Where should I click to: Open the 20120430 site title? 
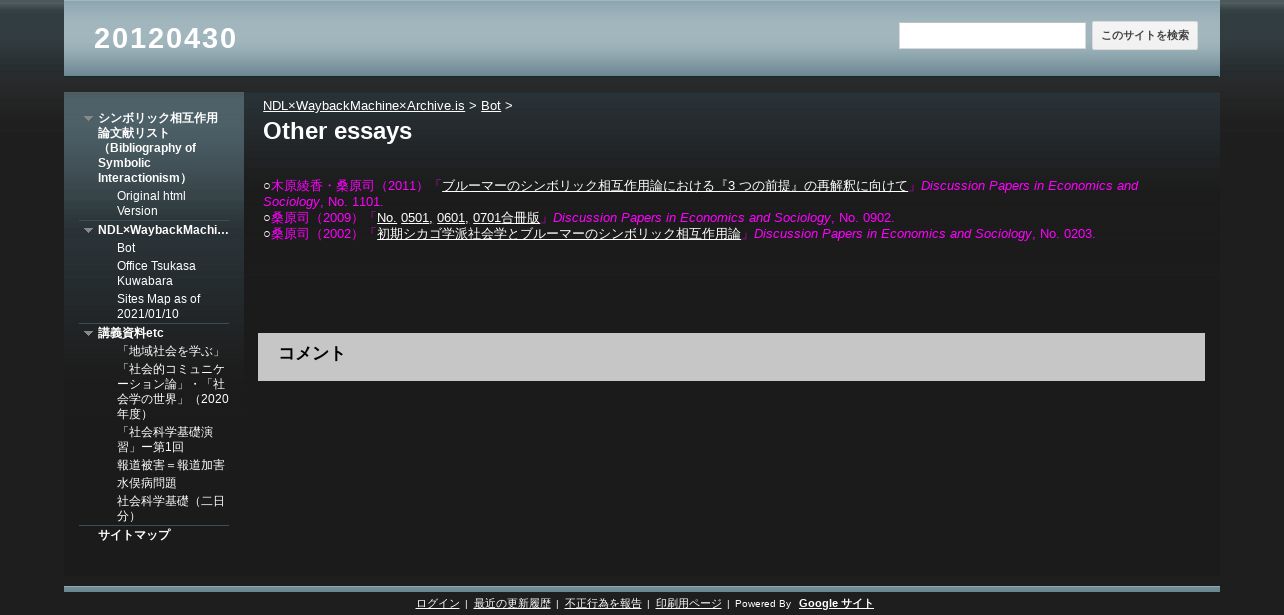(x=165, y=38)
